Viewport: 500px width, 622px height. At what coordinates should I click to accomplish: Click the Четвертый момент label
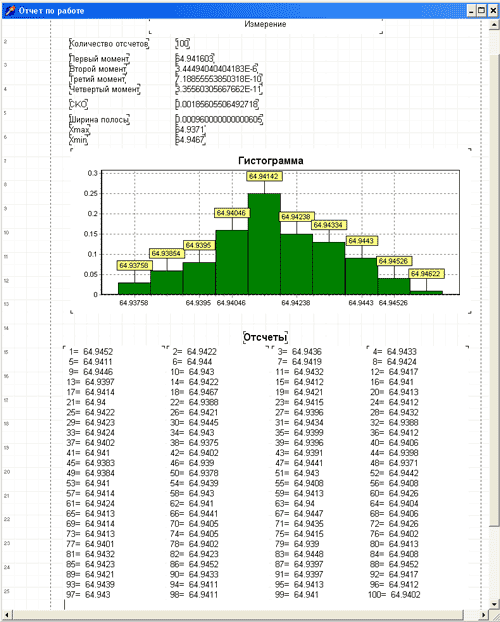(105, 89)
